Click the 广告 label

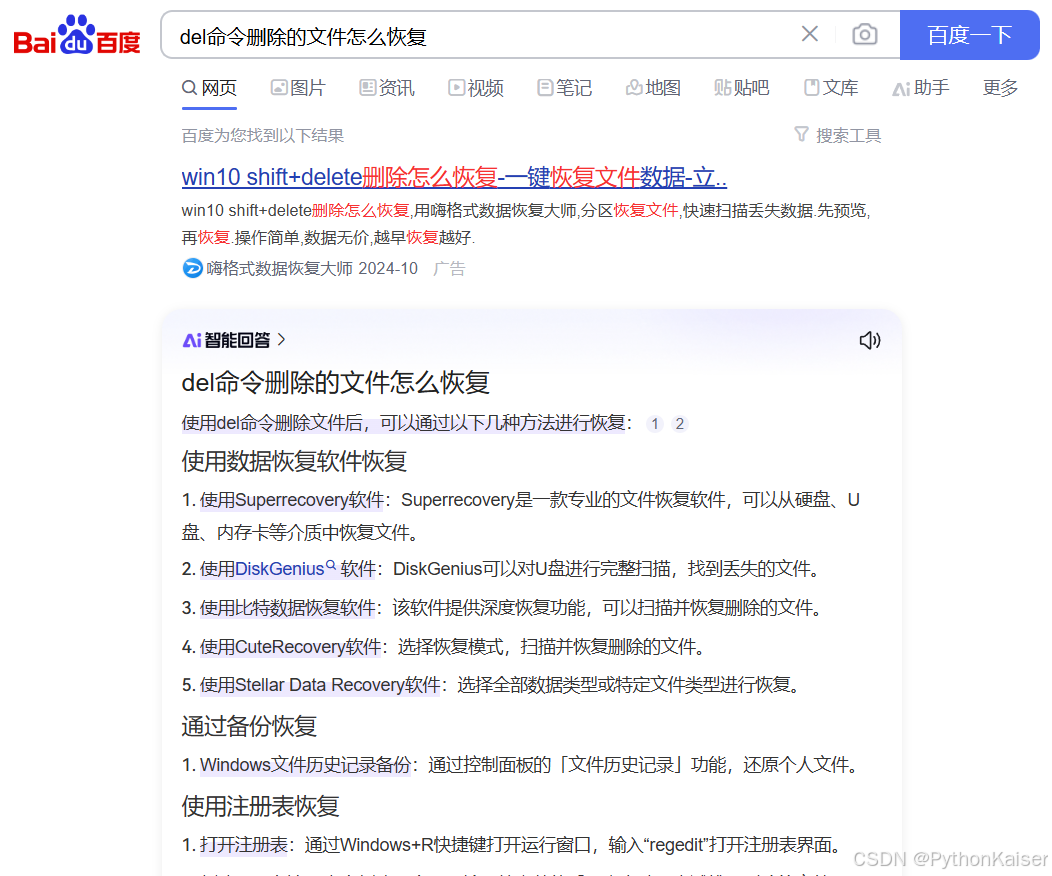tap(450, 268)
